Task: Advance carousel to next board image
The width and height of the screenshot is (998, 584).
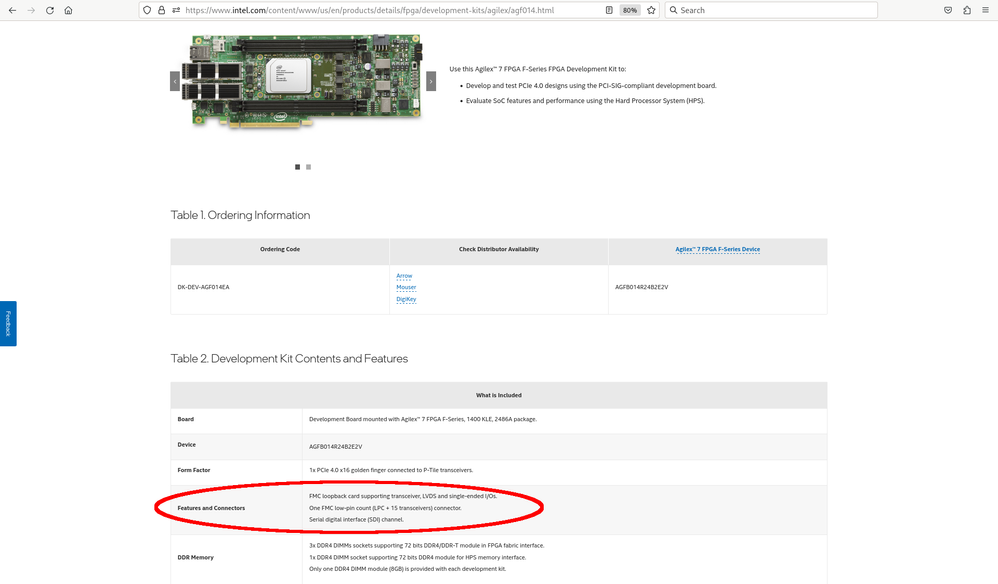Action: coord(431,81)
